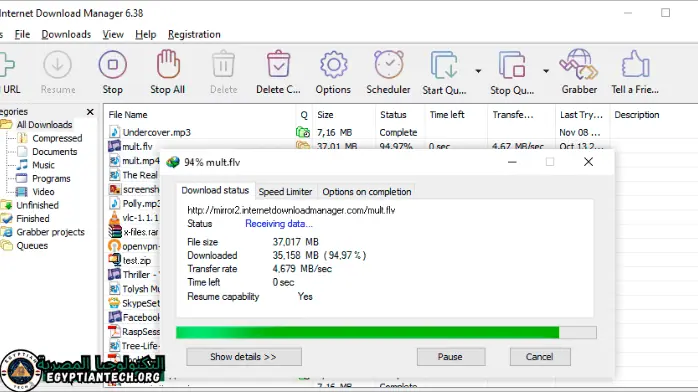Select Programs category
Viewport: 698px width, 392px height.
pos(51,178)
